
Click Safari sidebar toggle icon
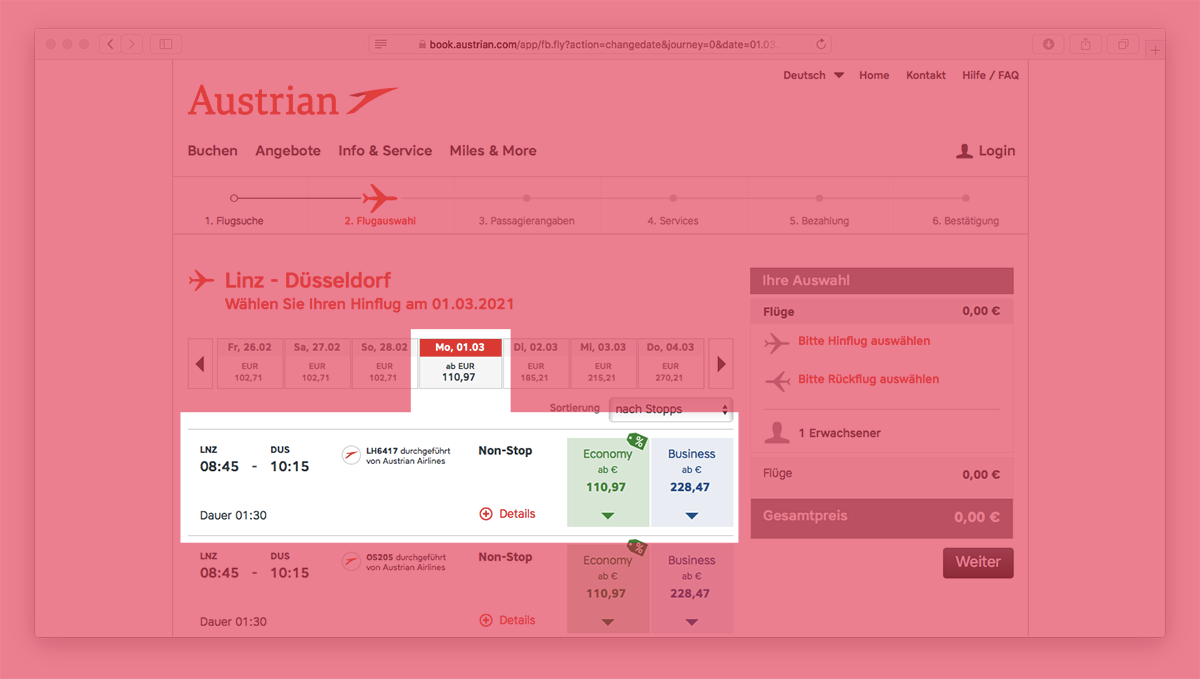click(x=166, y=44)
